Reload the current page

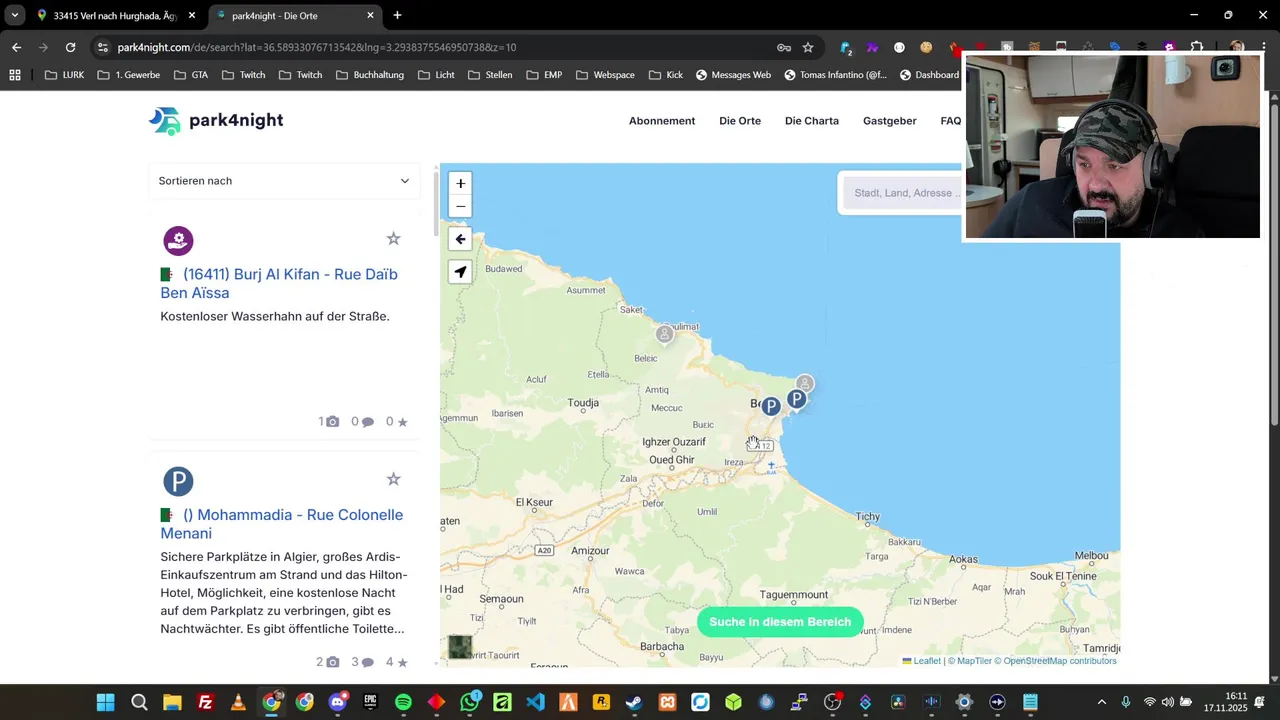click(x=70, y=47)
